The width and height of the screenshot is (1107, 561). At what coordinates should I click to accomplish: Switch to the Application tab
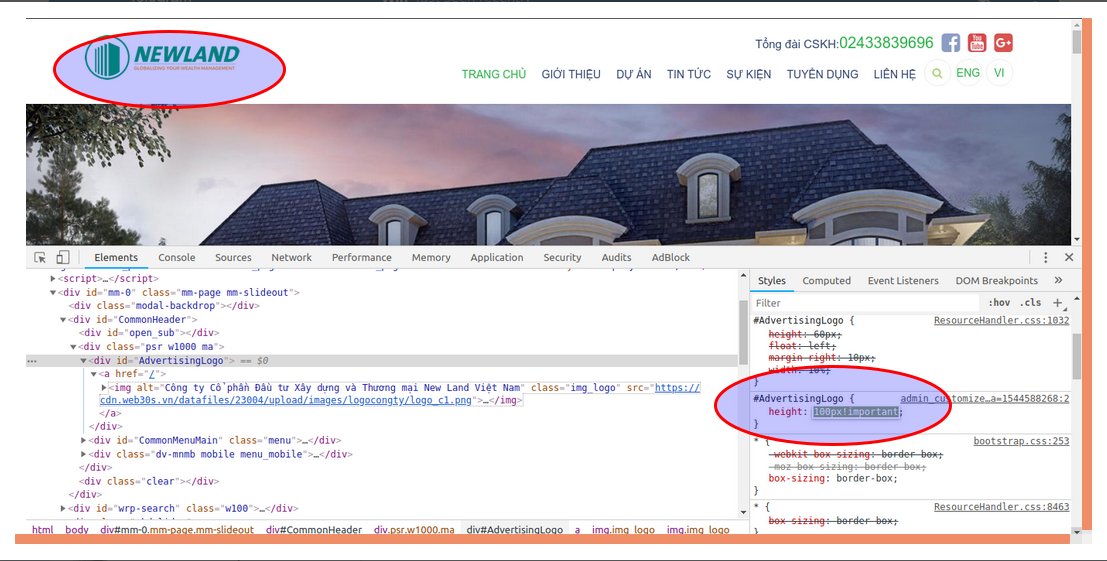(x=497, y=258)
